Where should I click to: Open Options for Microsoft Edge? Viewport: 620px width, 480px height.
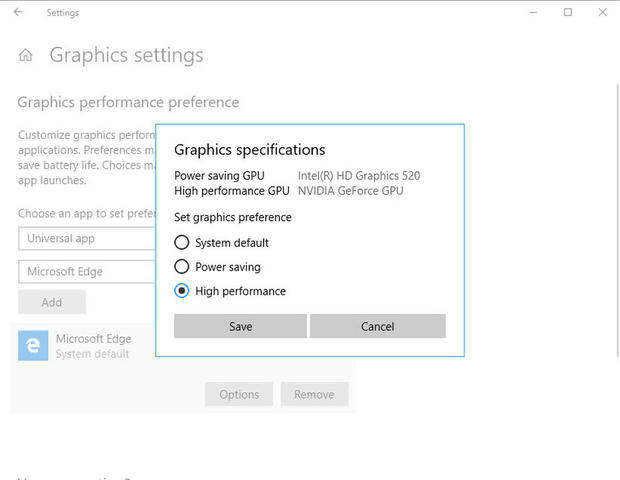tap(239, 394)
